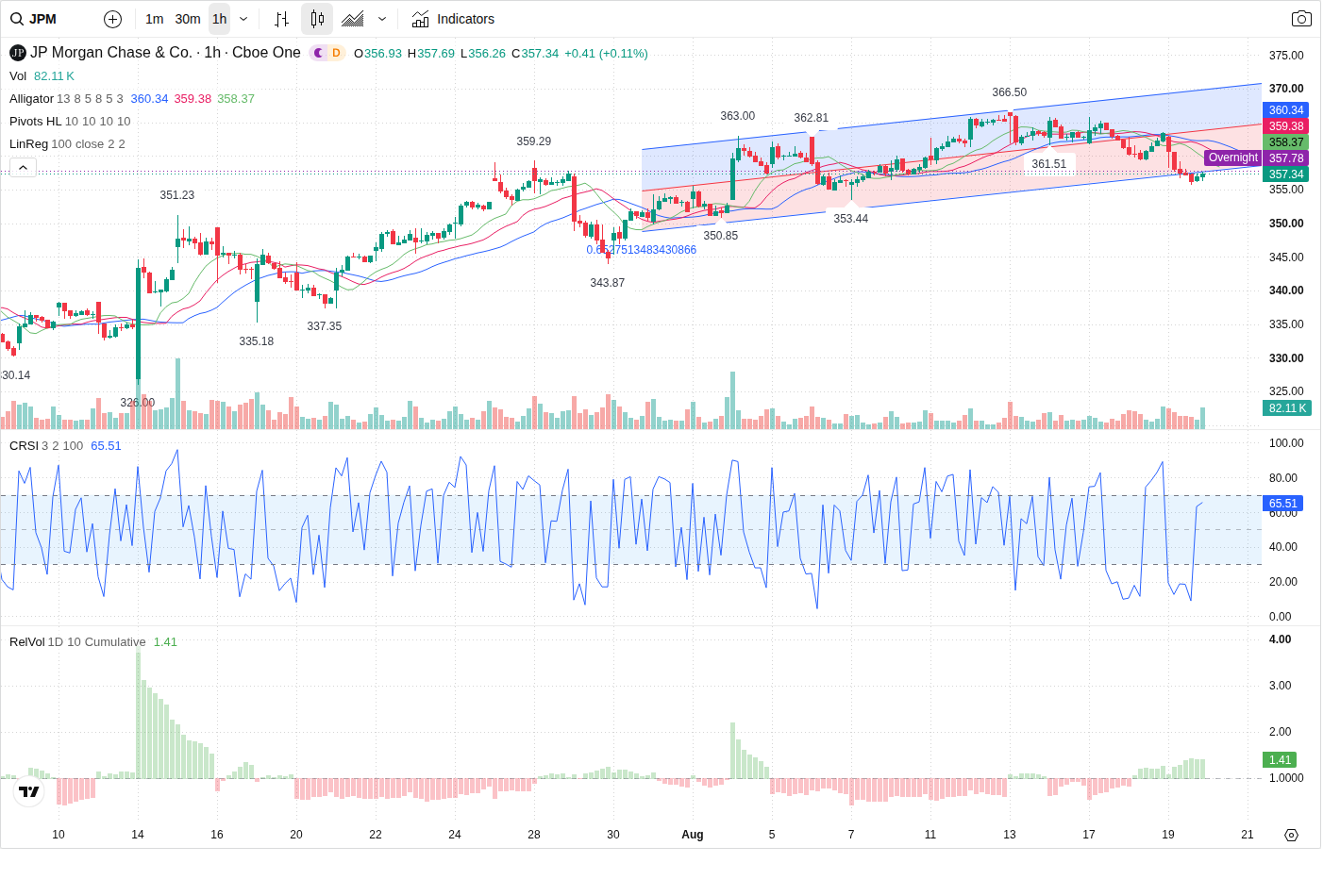Click the 351.23 pivot high label
The image size is (1340, 896).
[177, 195]
